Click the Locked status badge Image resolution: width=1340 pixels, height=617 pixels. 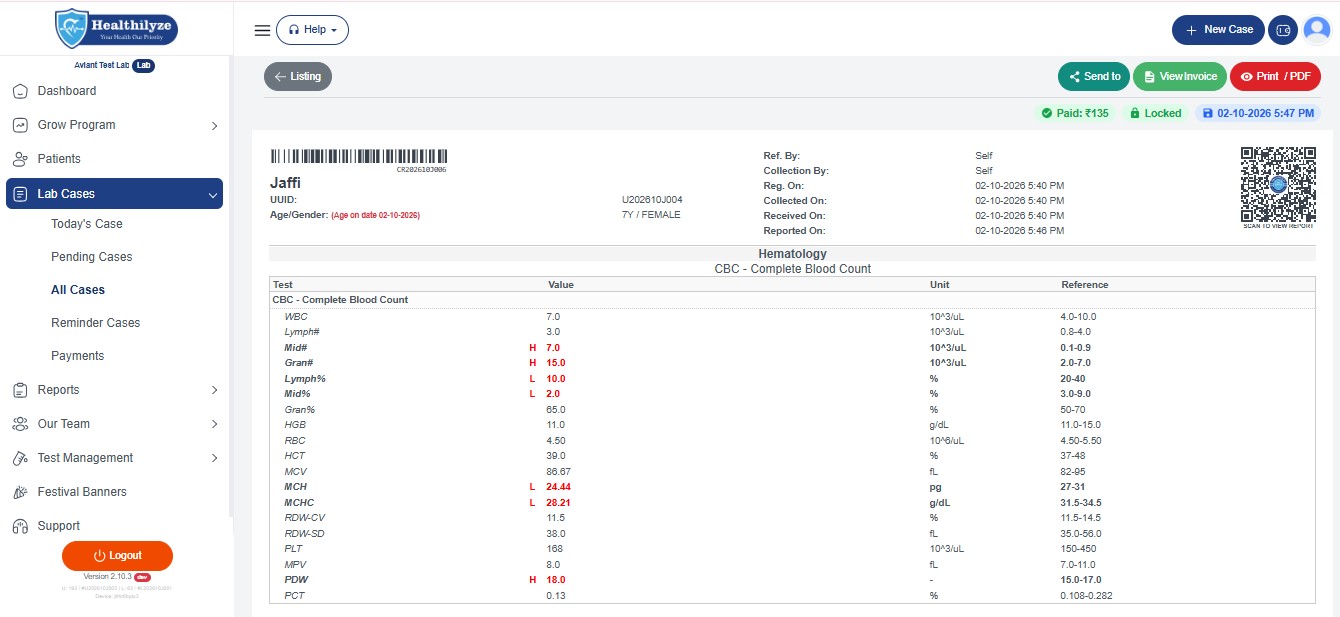(x=1155, y=113)
